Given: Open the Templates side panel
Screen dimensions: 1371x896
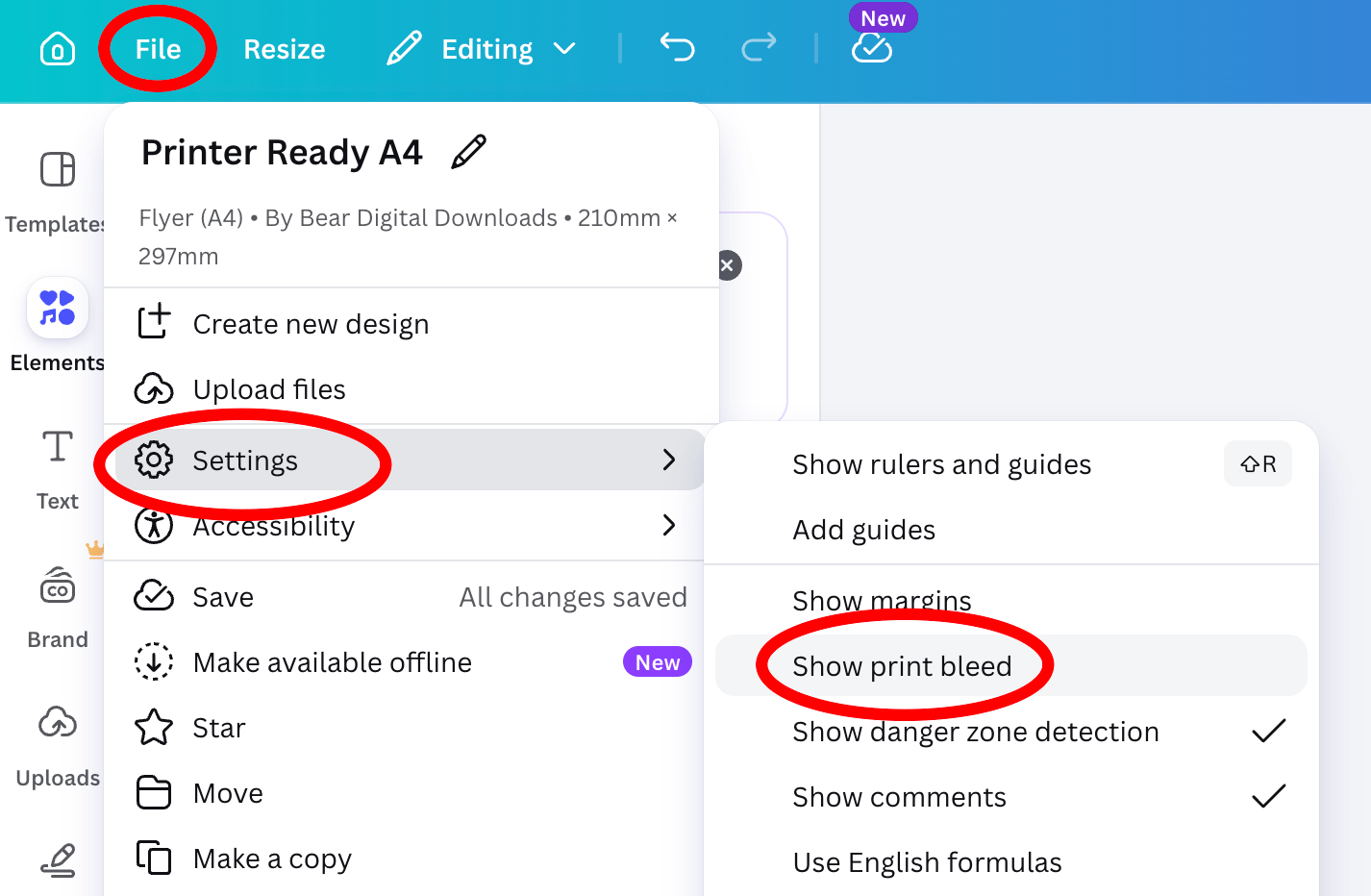Looking at the screenshot, I should pyautogui.click(x=57, y=192).
